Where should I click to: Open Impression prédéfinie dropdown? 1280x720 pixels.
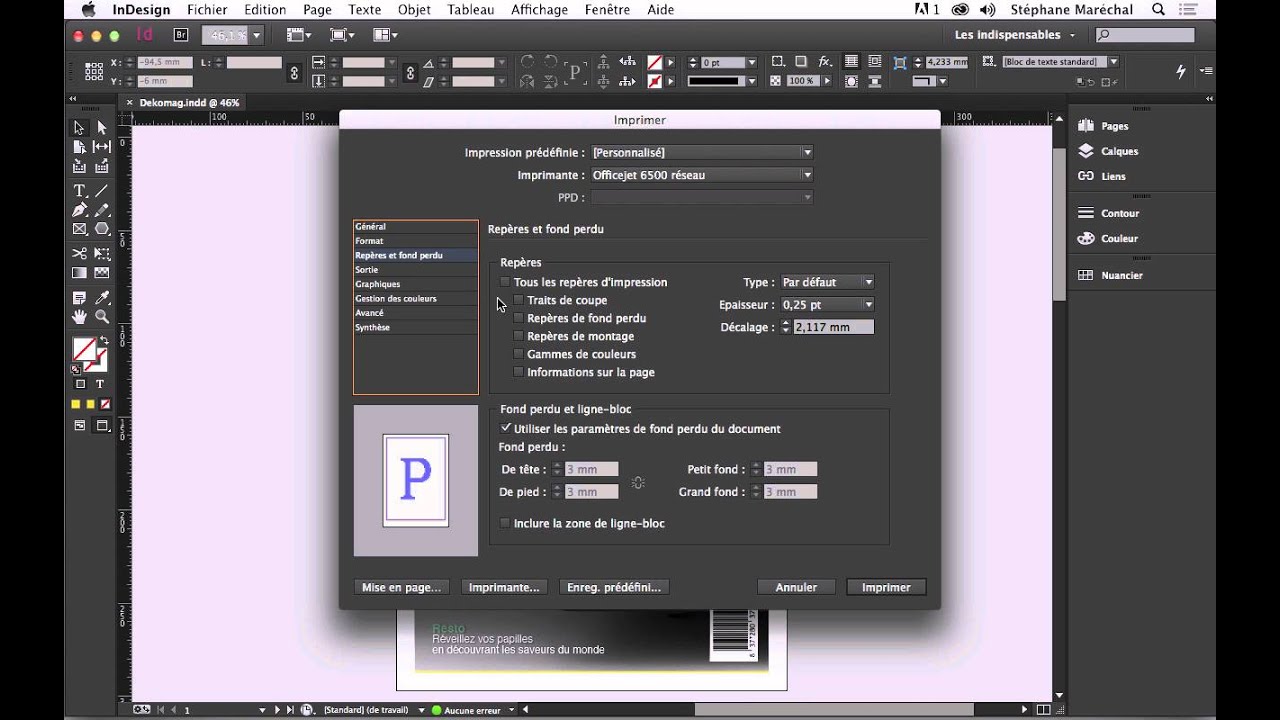(702, 152)
